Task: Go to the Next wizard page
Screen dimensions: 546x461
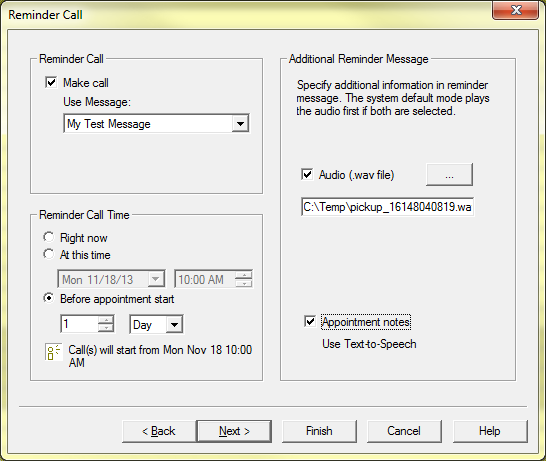Action: [x=234, y=431]
